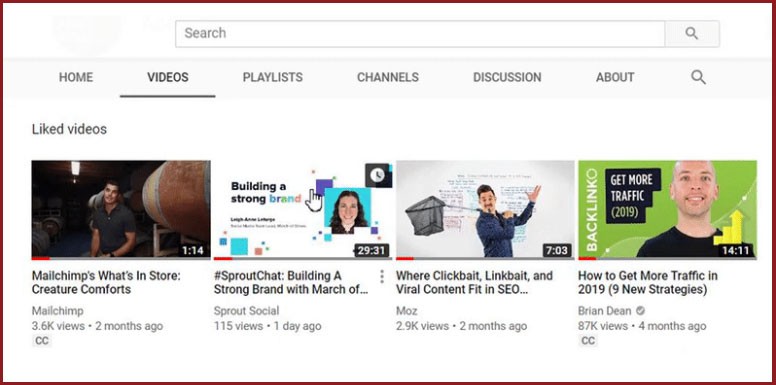Play the Moz whiteboard video thumbnail
The width and height of the screenshot is (776, 385).
click(485, 209)
